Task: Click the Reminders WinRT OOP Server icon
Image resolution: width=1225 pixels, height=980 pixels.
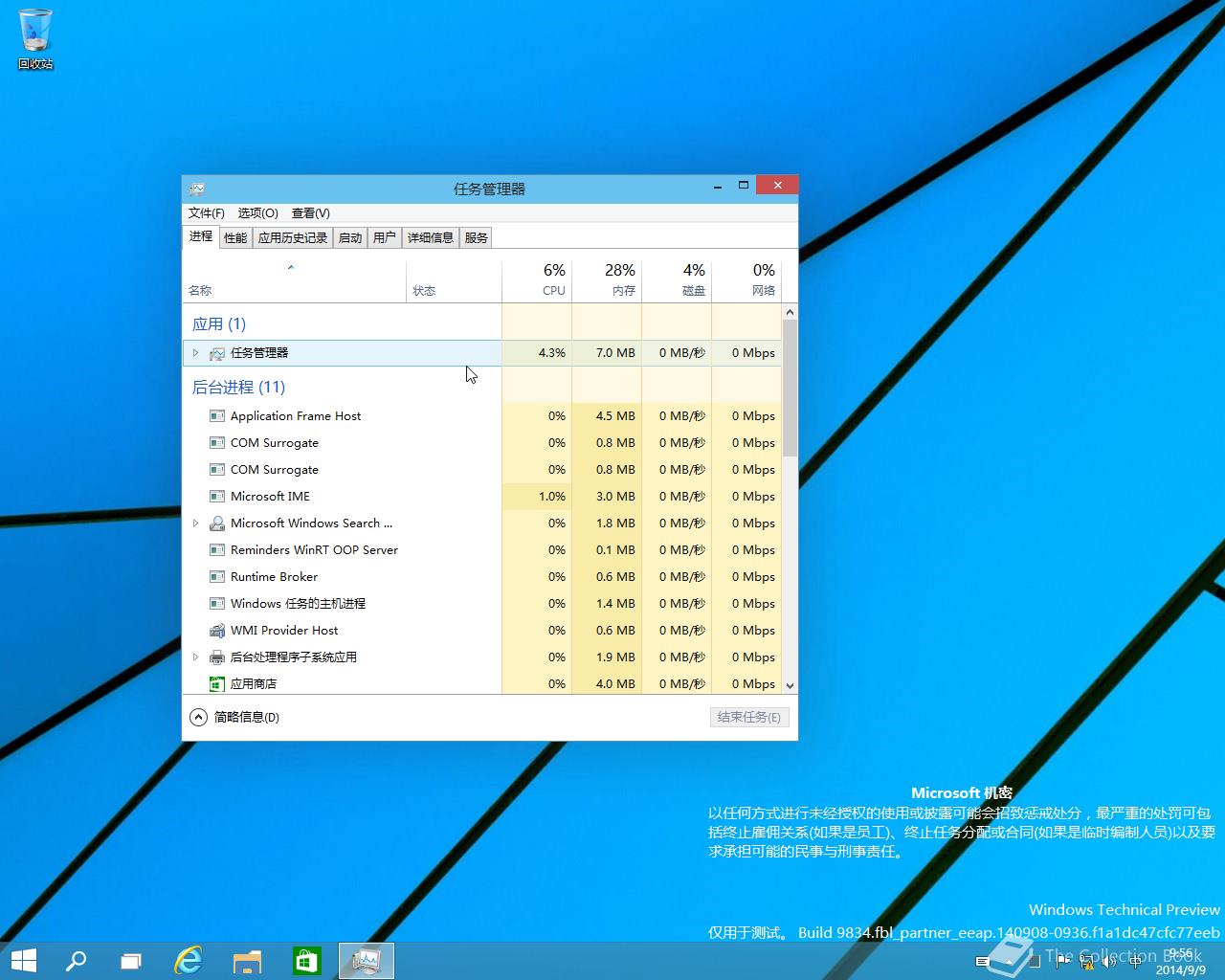Action: pyautogui.click(x=217, y=550)
